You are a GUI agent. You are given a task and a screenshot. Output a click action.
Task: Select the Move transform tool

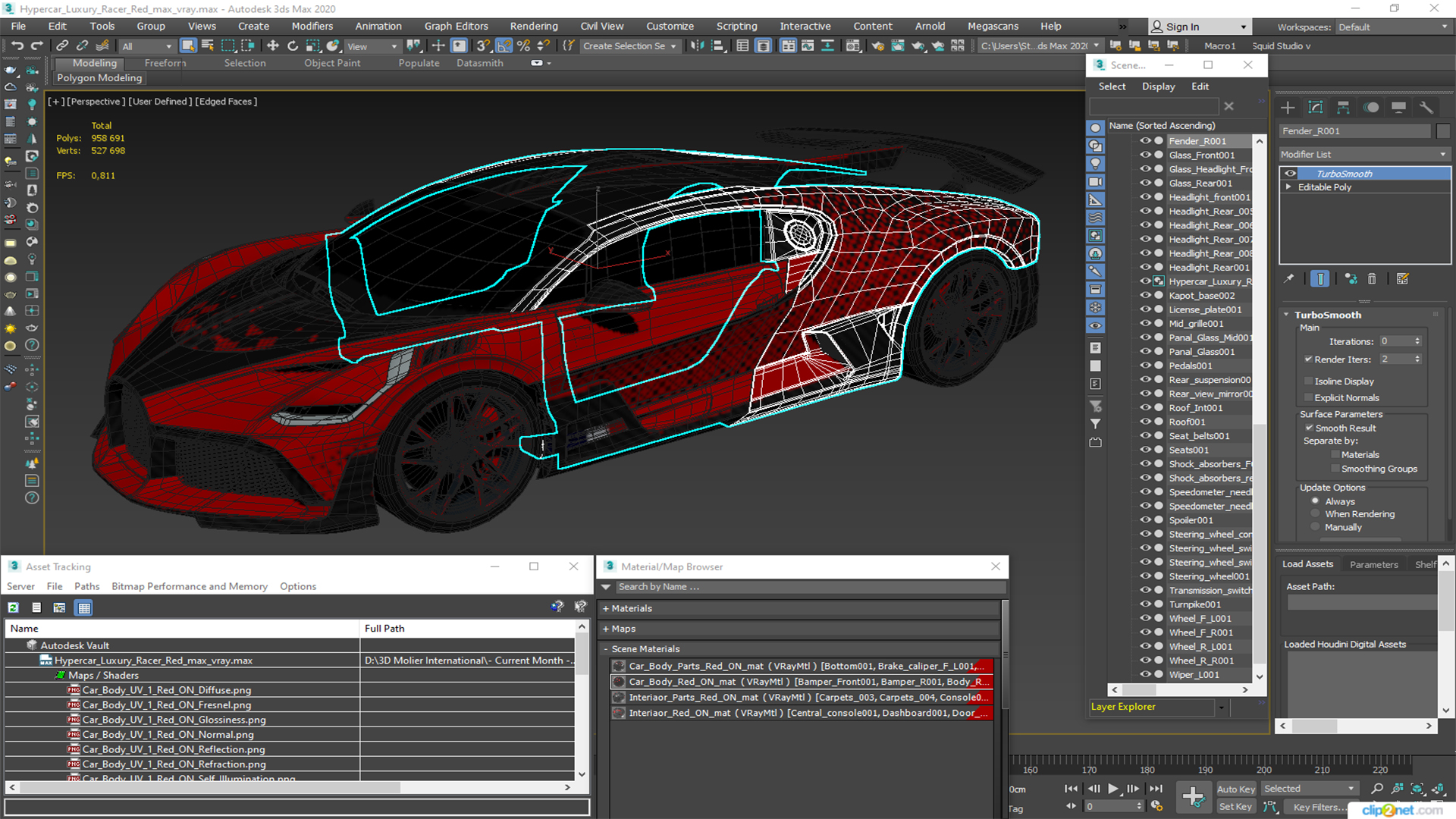point(273,46)
